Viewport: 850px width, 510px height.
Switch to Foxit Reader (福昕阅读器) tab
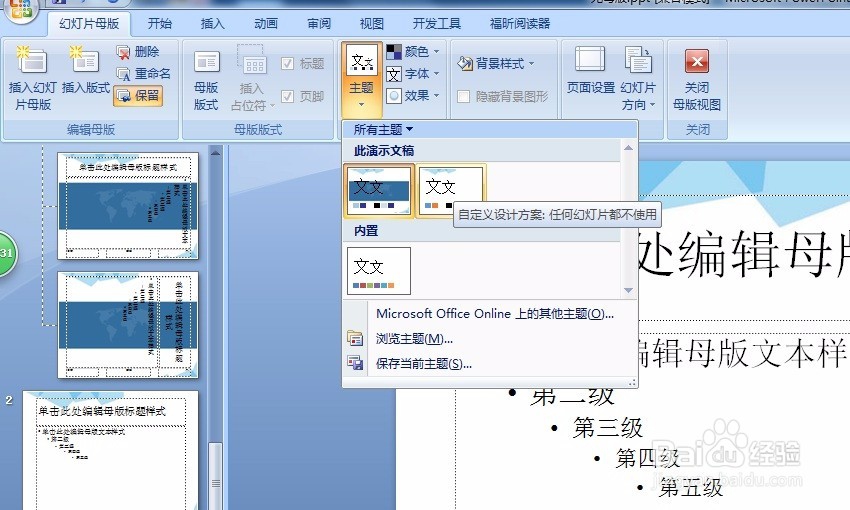pyautogui.click(x=520, y=23)
